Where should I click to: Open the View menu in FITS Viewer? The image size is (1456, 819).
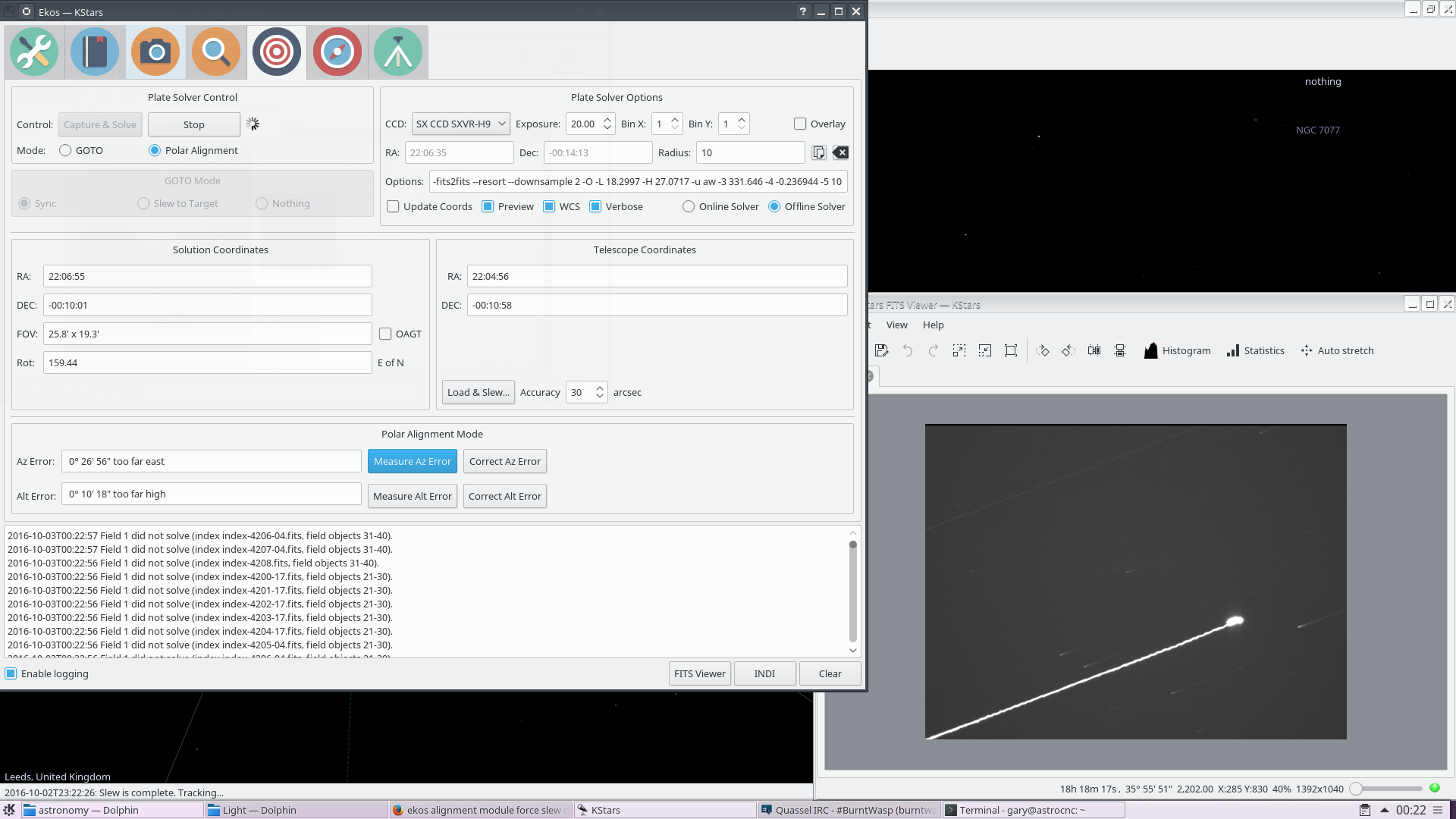(x=896, y=325)
